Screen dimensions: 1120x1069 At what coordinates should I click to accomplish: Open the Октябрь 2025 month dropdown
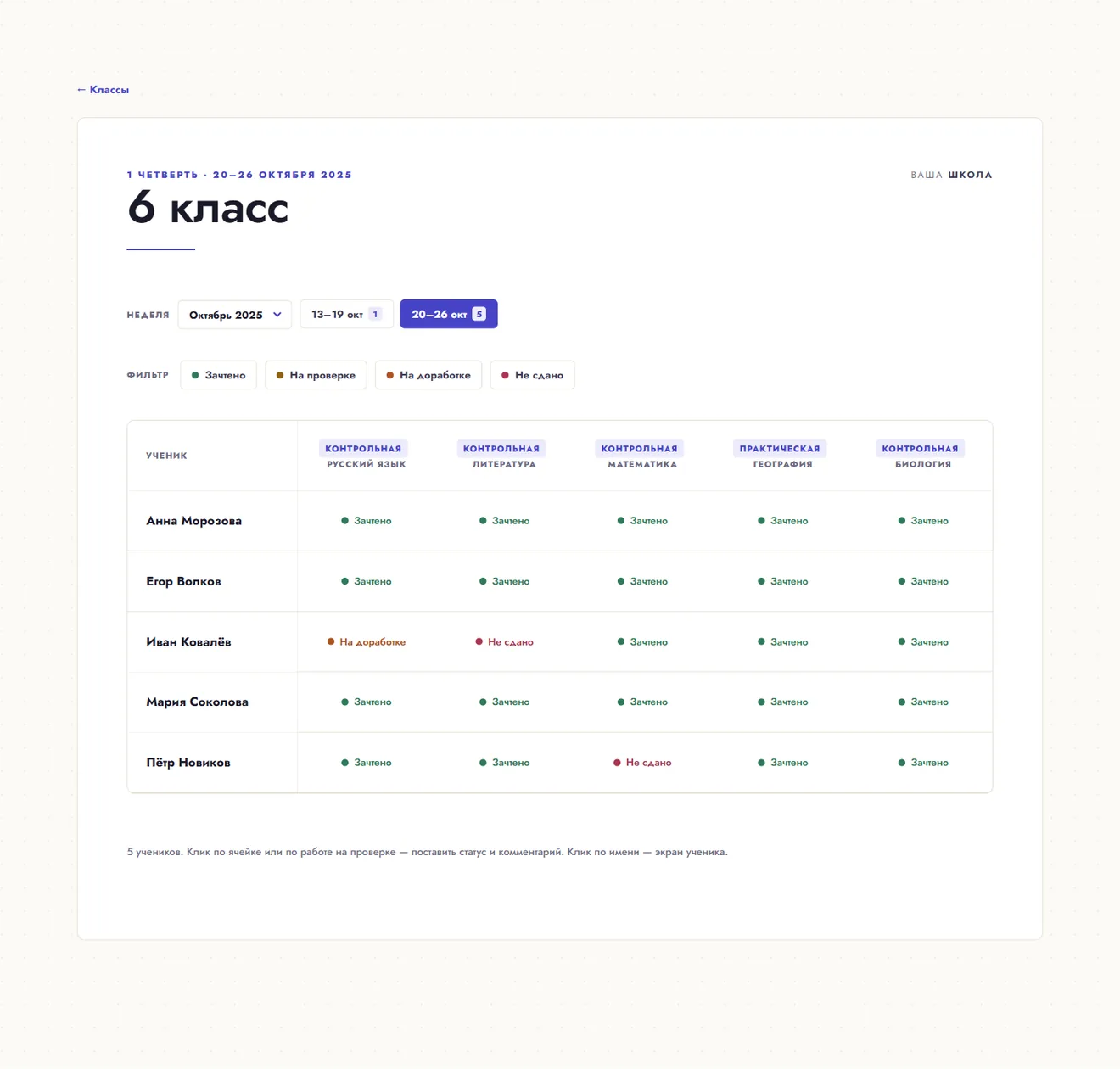point(235,315)
